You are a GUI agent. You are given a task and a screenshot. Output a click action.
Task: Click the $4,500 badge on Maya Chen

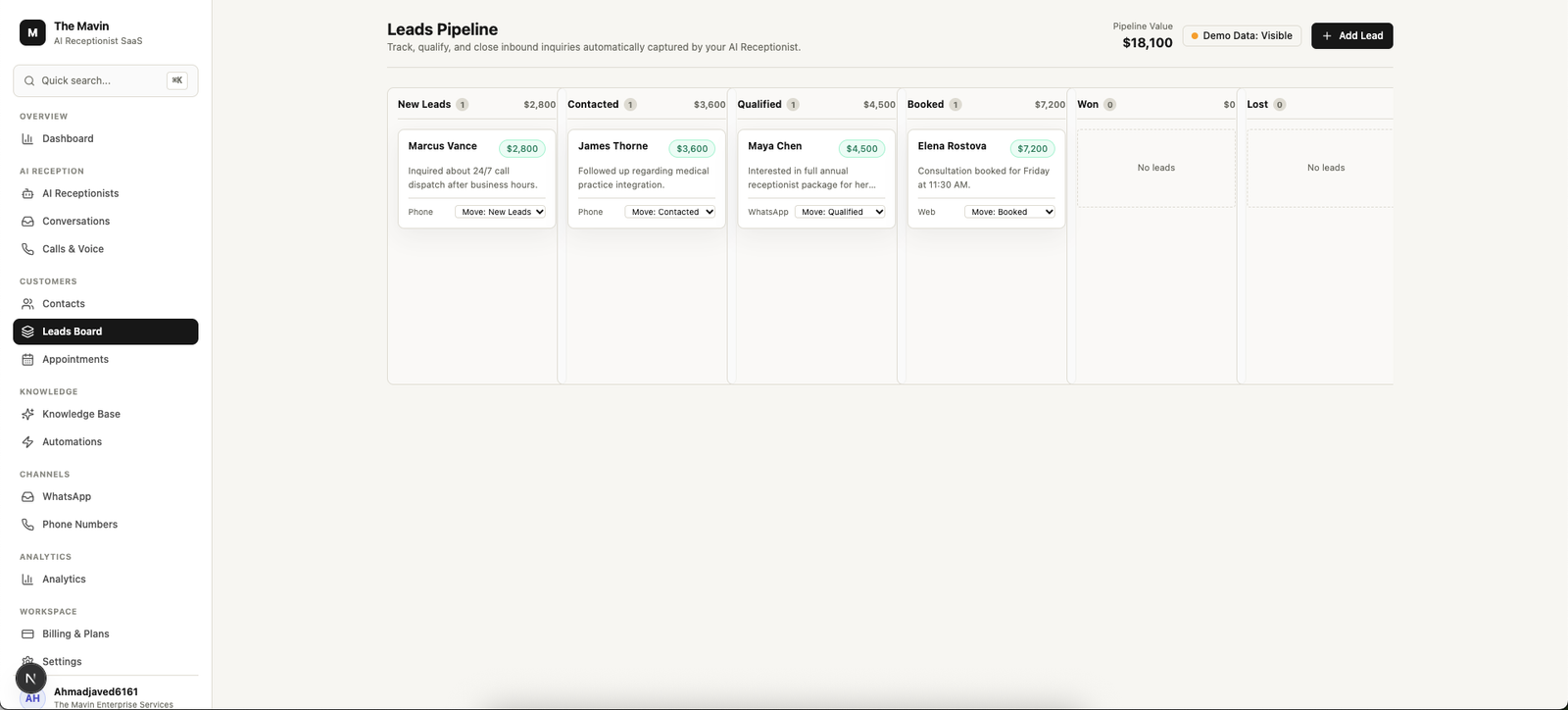coord(861,149)
